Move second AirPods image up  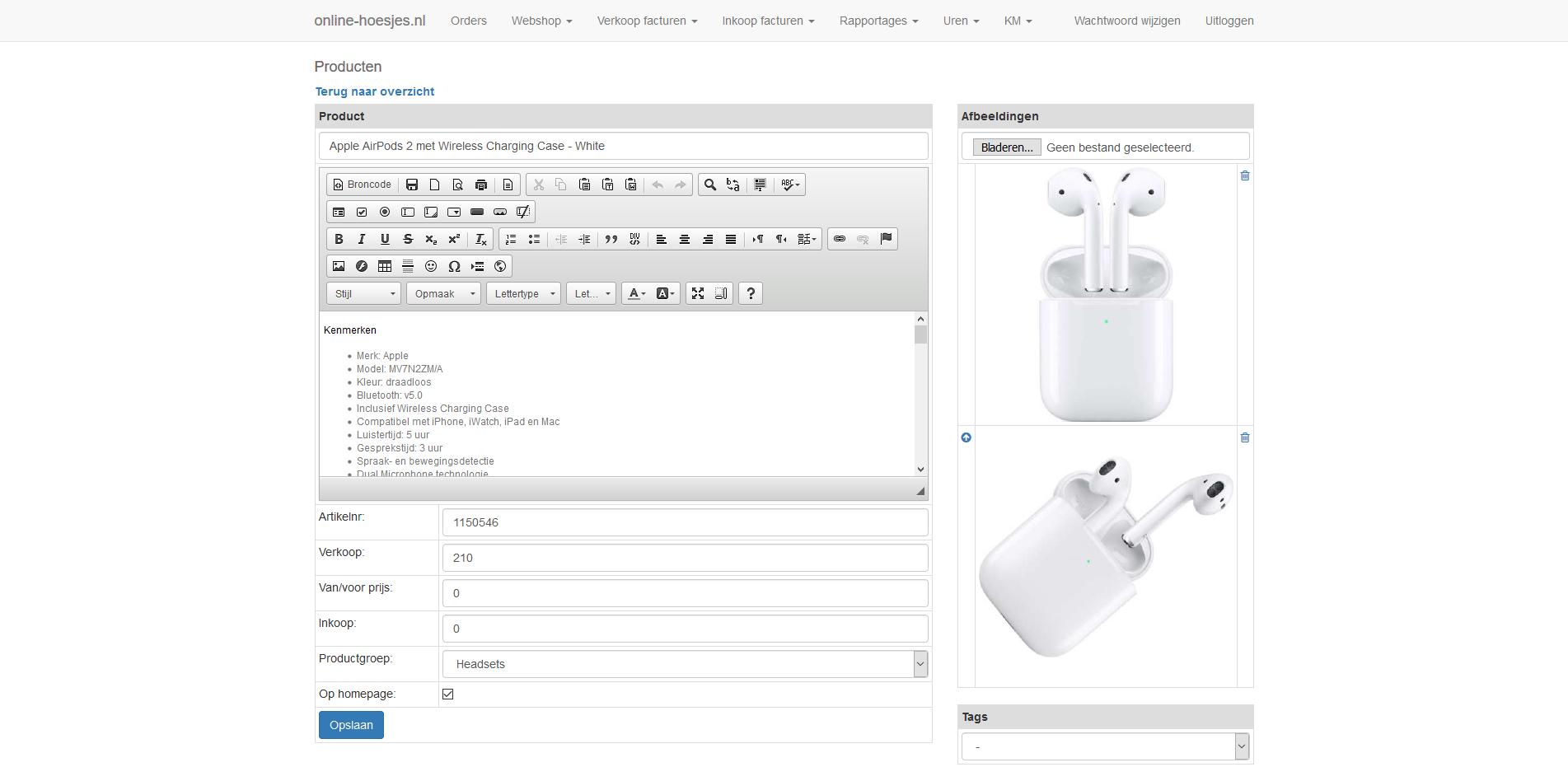tap(967, 437)
